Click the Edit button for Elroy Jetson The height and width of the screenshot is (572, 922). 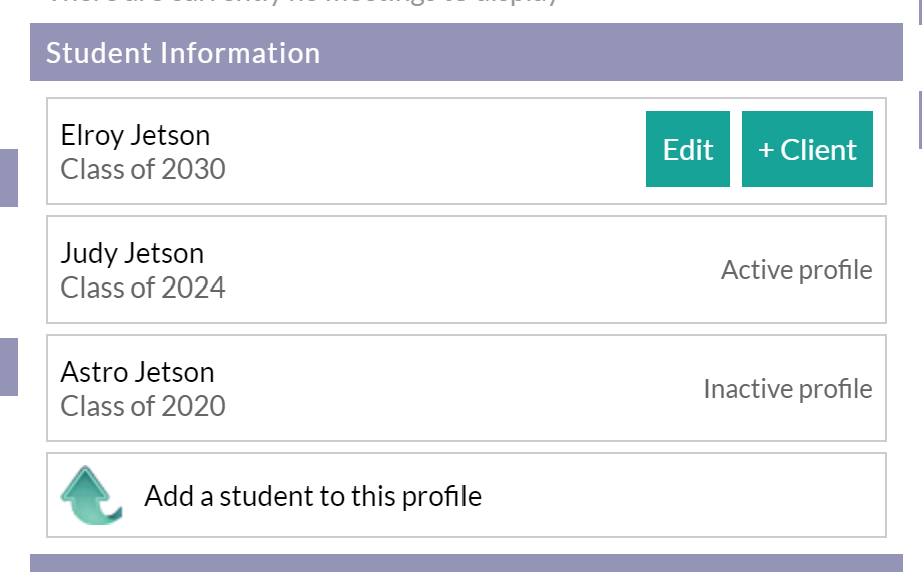click(x=687, y=149)
